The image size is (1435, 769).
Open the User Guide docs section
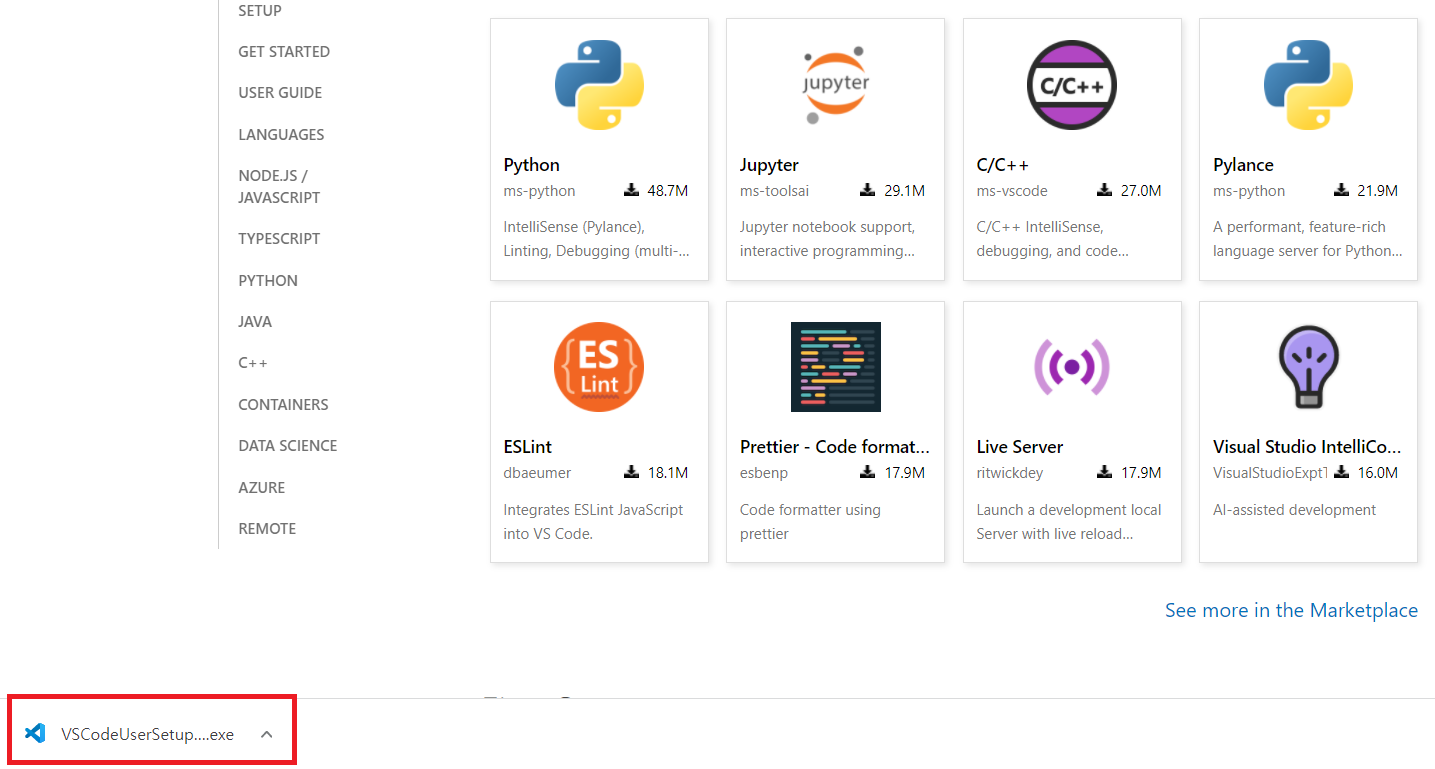coord(280,93)
